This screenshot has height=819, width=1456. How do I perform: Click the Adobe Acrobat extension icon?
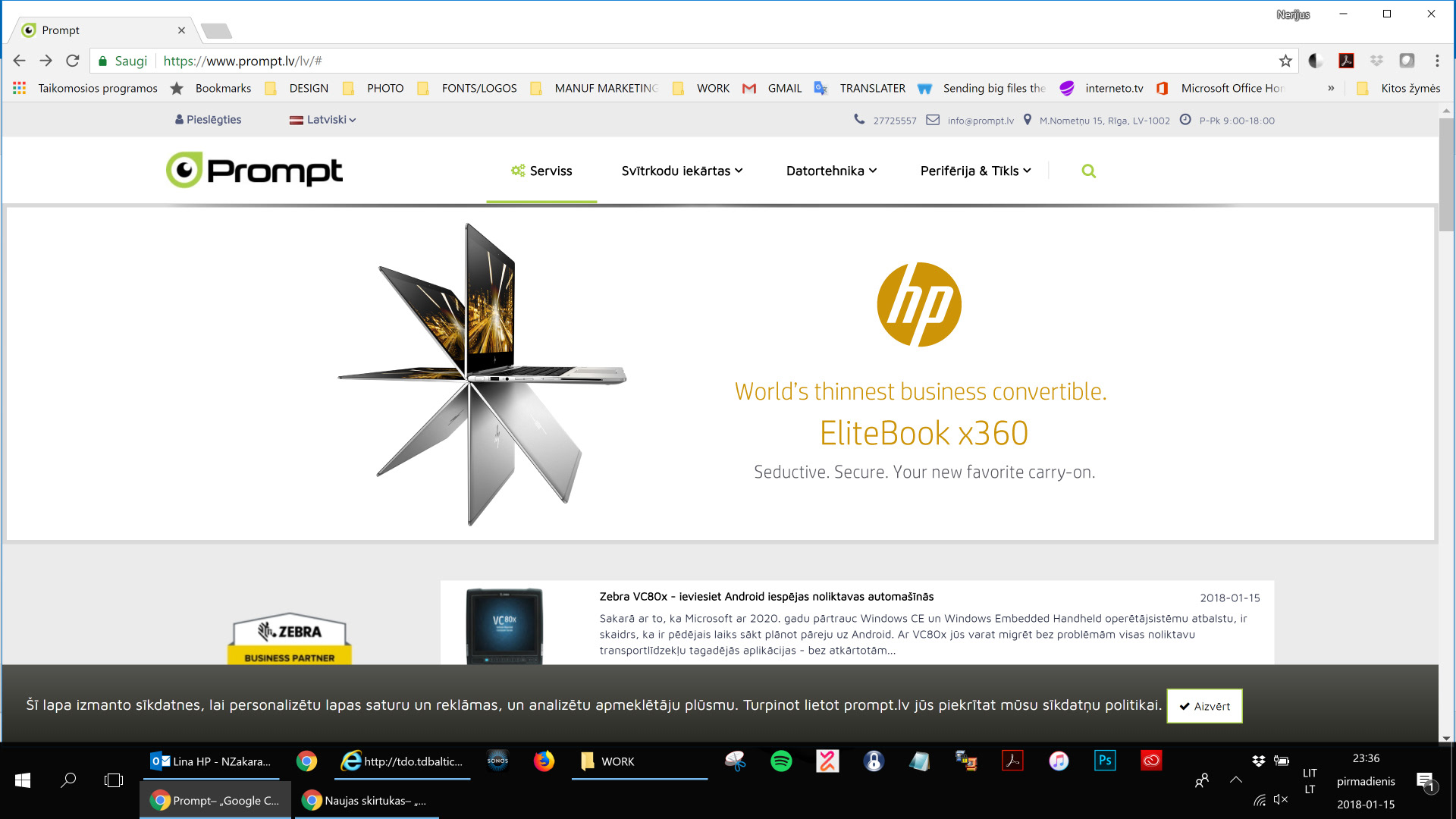(x=1347, y=61)
